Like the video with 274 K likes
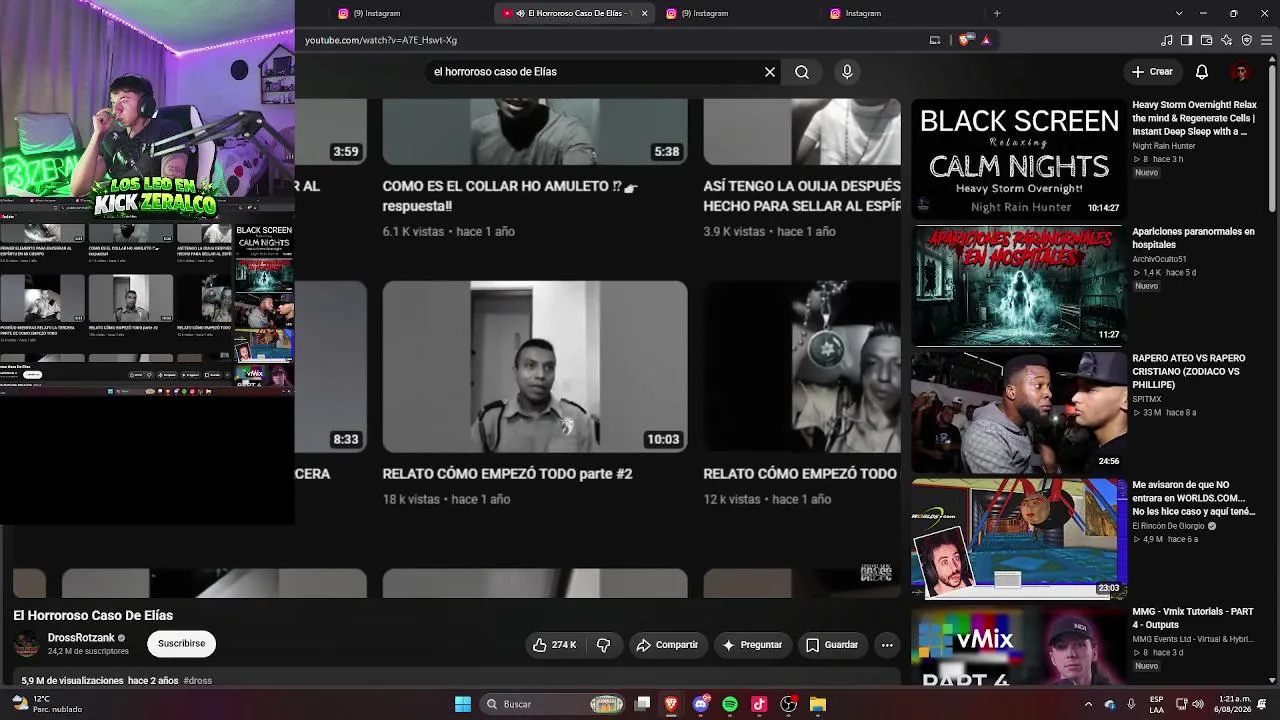 tap(555, 645)
